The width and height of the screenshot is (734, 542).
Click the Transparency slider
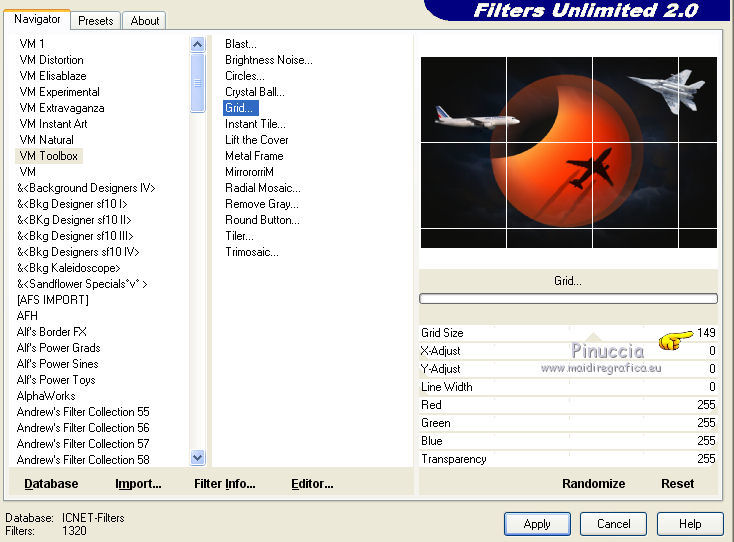pyautogui.click(x=568, y=459)
